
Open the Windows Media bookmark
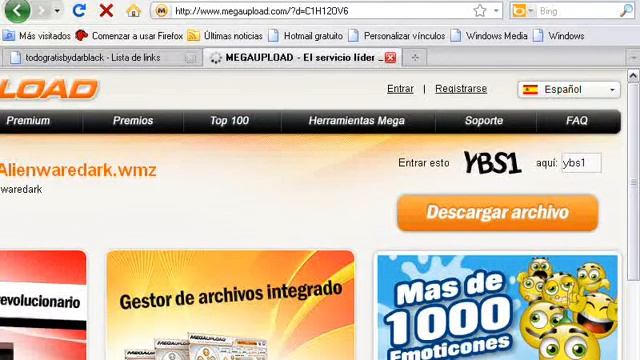[x=489, y=36]
